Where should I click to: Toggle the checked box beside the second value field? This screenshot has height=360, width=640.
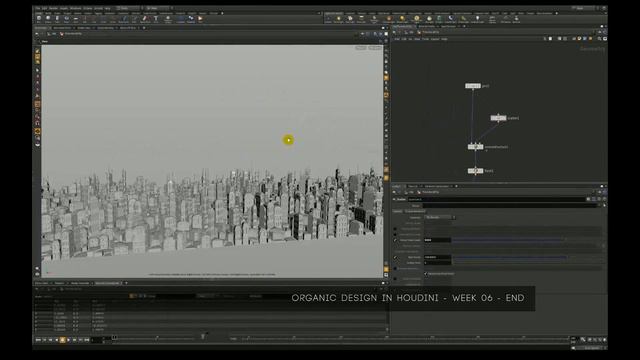click(x=395, y=257)
